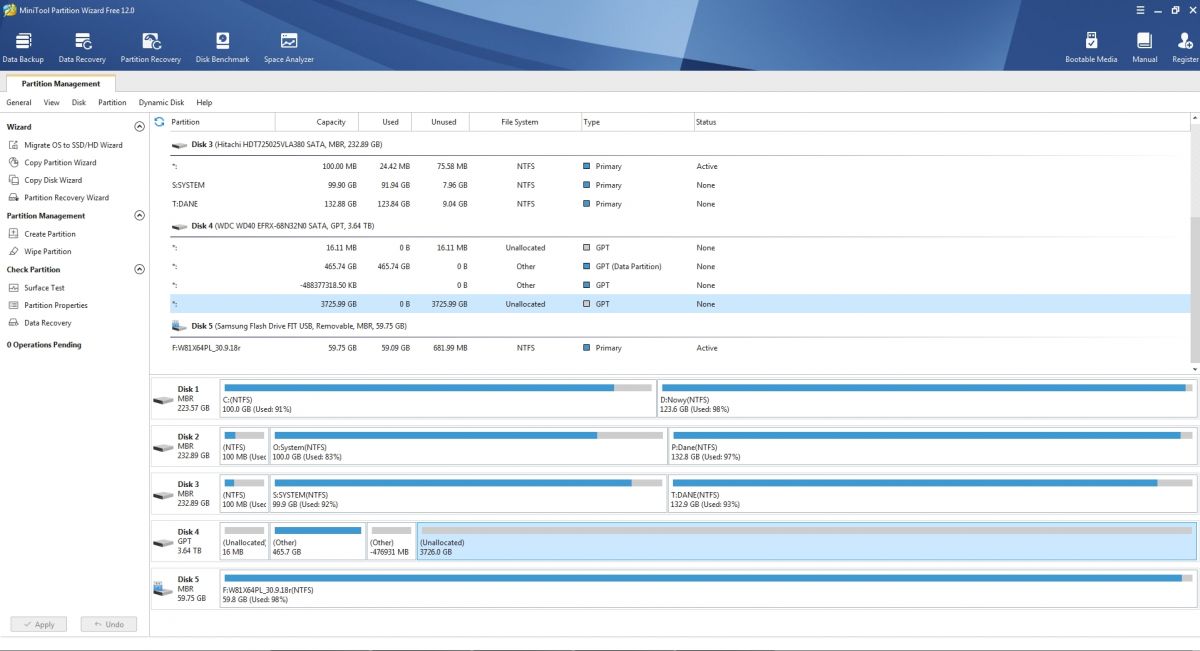Select the Disk 5 icon in disk map
The width and height of the screenshot is (1200, 651).
[x=163, y=590]
